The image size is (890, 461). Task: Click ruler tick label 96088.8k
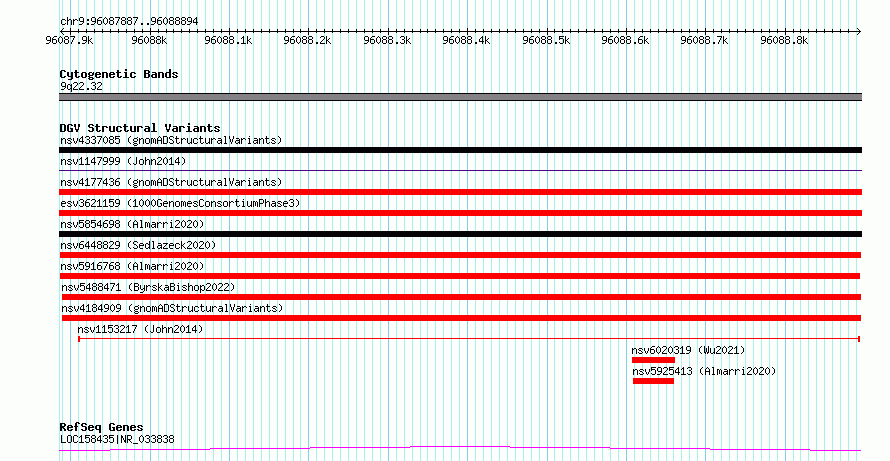click(x=784, y=41)
